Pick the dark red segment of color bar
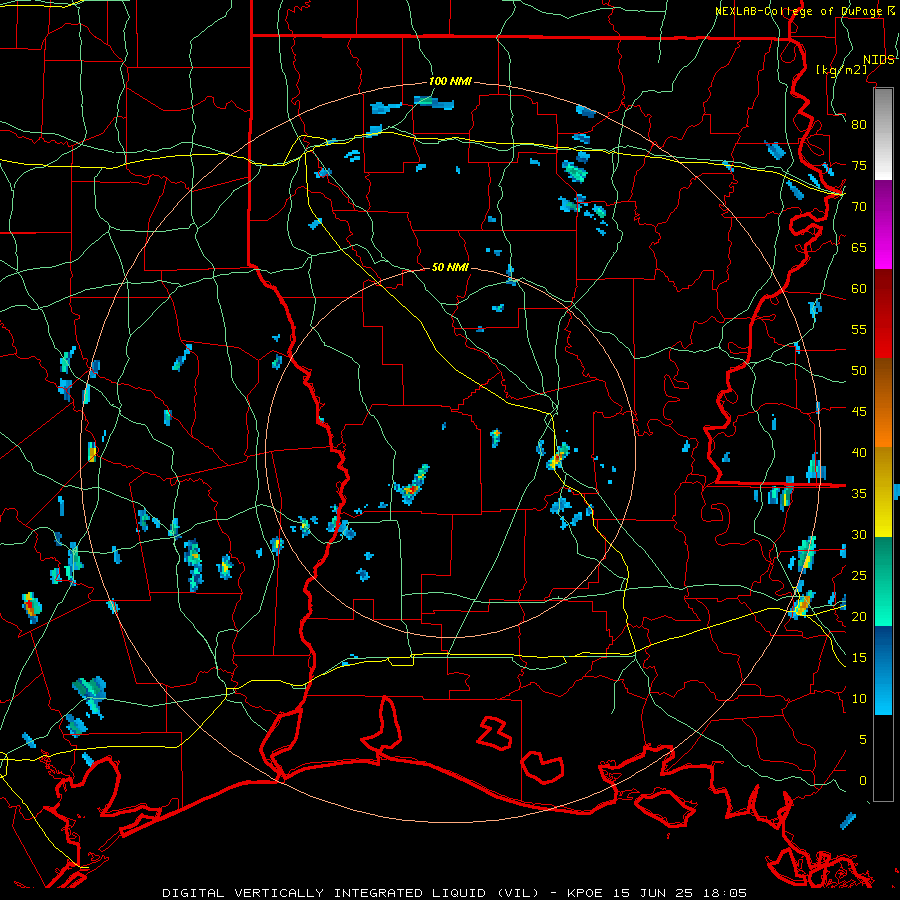Screen dimensions: 900x900 [883, 314]
